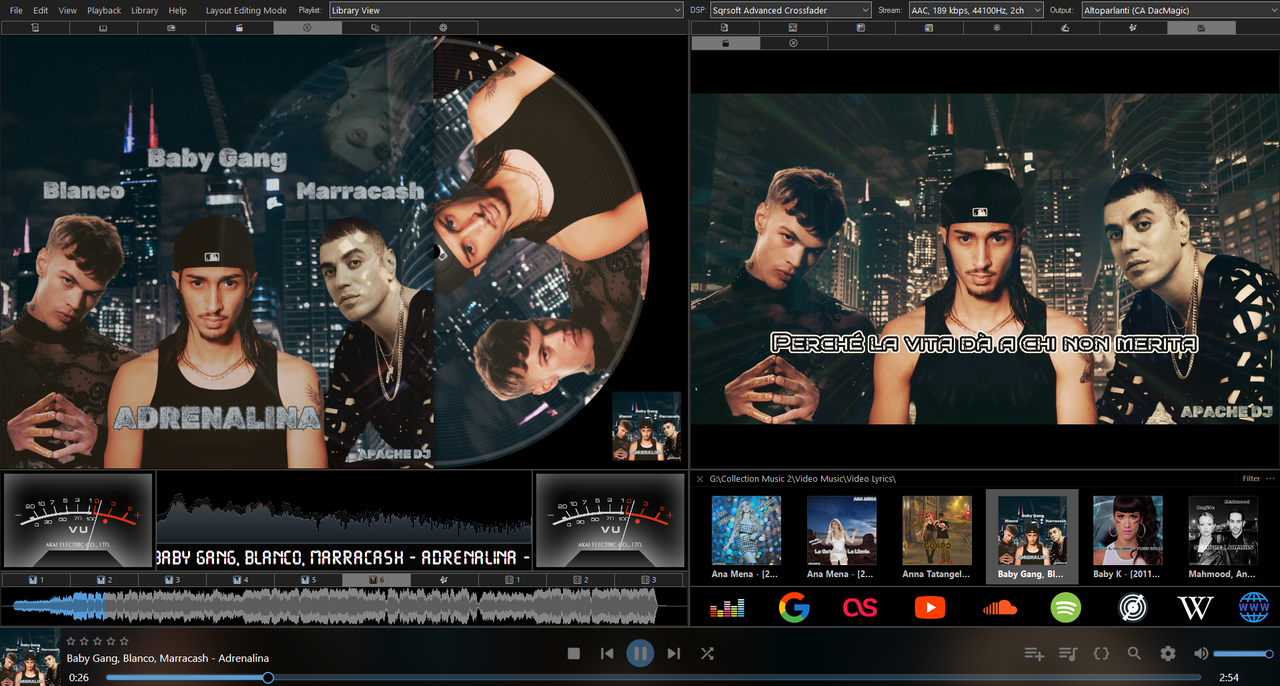This screenshot has height=686, width=1280.
Task: Select the Mahmood thumbnail
Action: coord(1223,537)
